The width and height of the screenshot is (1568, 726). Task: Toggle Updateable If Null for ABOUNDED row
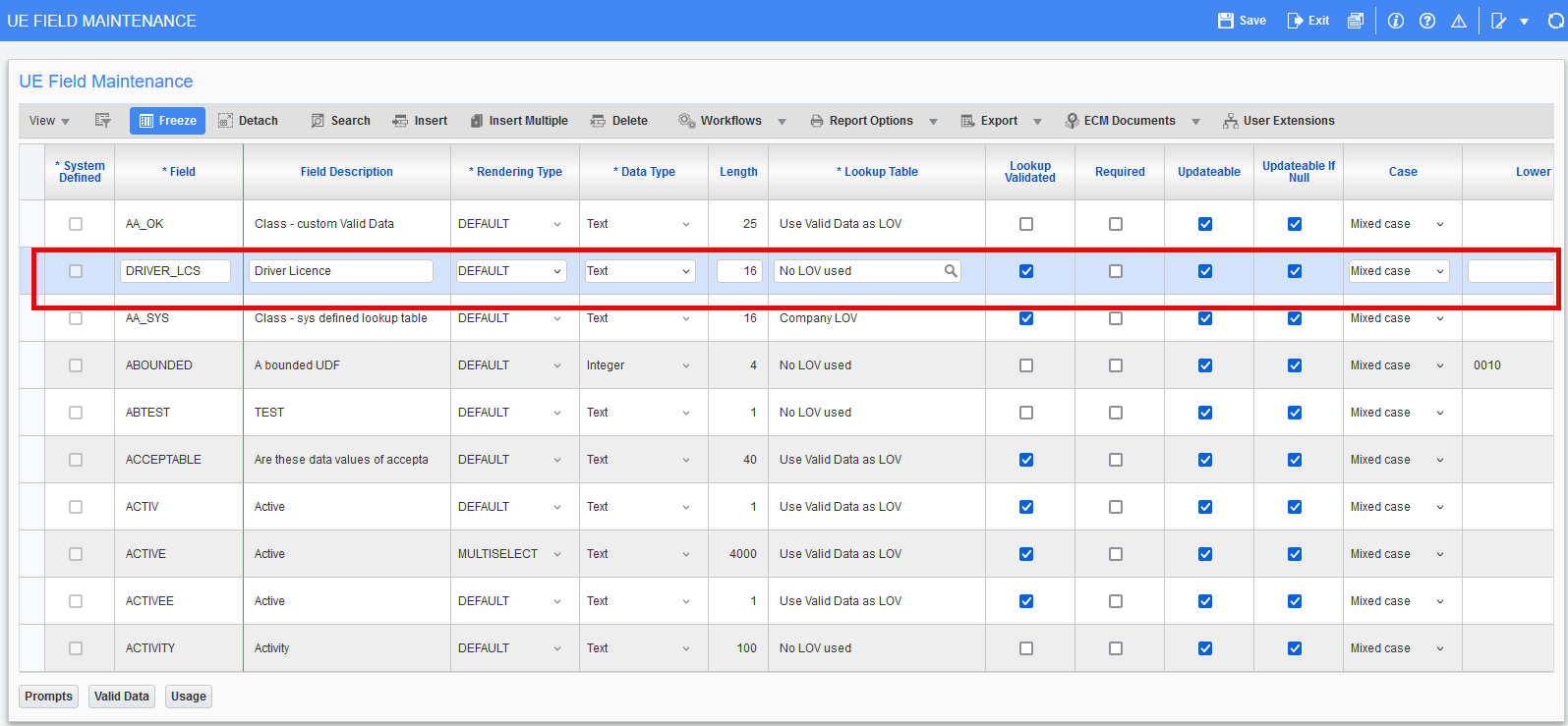point(1295,365)
